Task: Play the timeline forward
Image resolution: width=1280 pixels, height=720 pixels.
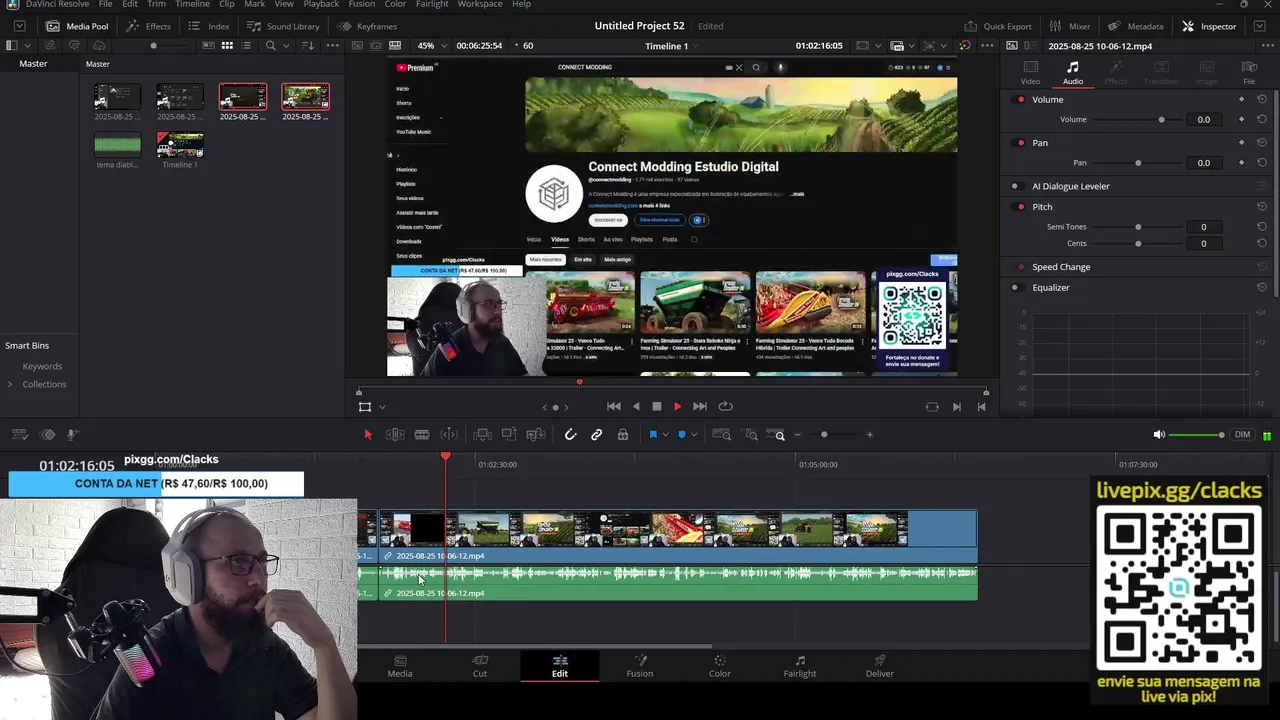Action: click(677, 406)
